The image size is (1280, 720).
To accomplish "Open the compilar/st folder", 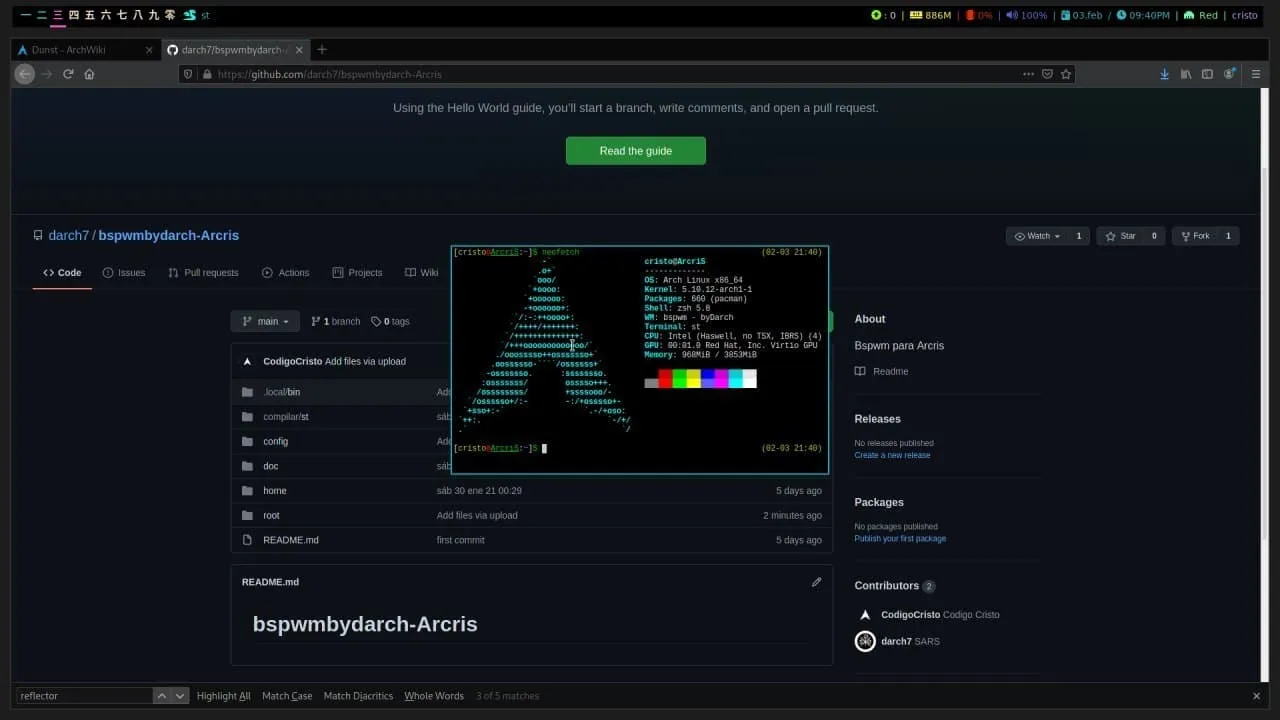I will click(286, 416).
